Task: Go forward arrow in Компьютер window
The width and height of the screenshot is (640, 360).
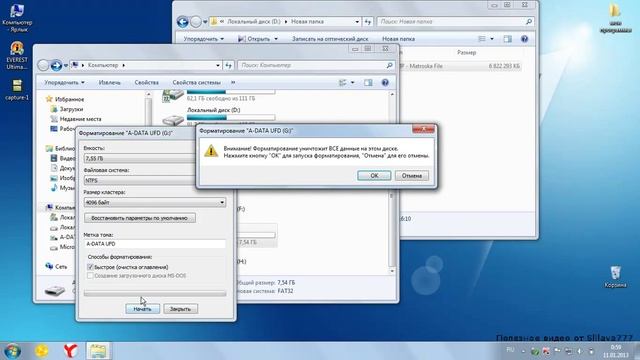Action: pos(56,65)
